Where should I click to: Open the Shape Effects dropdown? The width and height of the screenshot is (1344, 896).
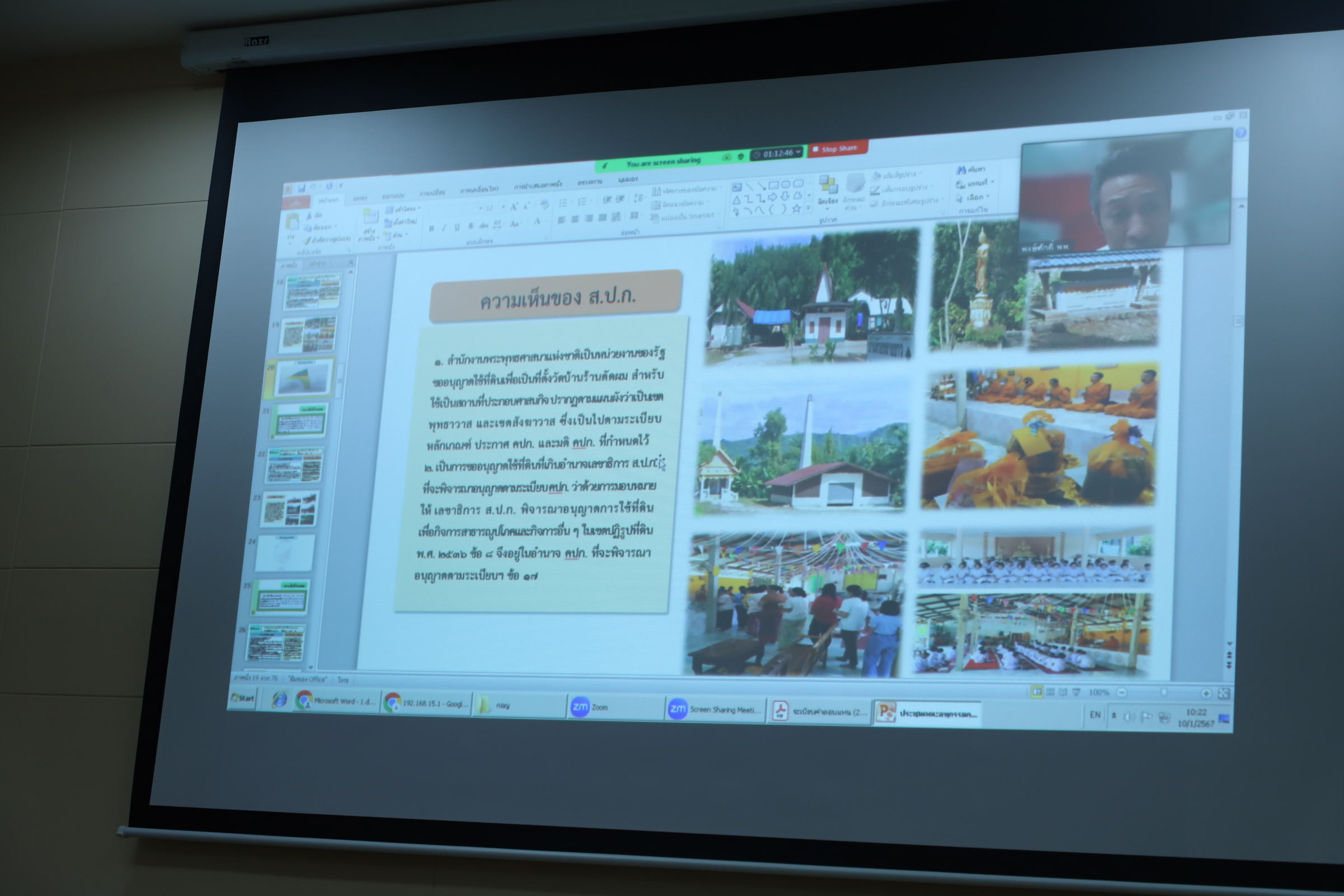coord(907,202)
